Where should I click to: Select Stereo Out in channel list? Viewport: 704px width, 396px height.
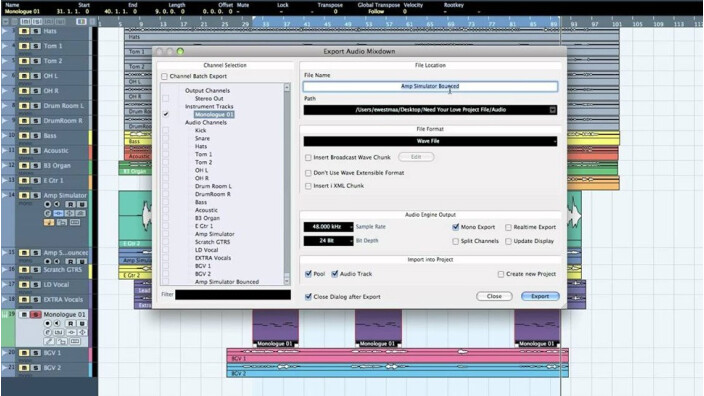[209, 98]
